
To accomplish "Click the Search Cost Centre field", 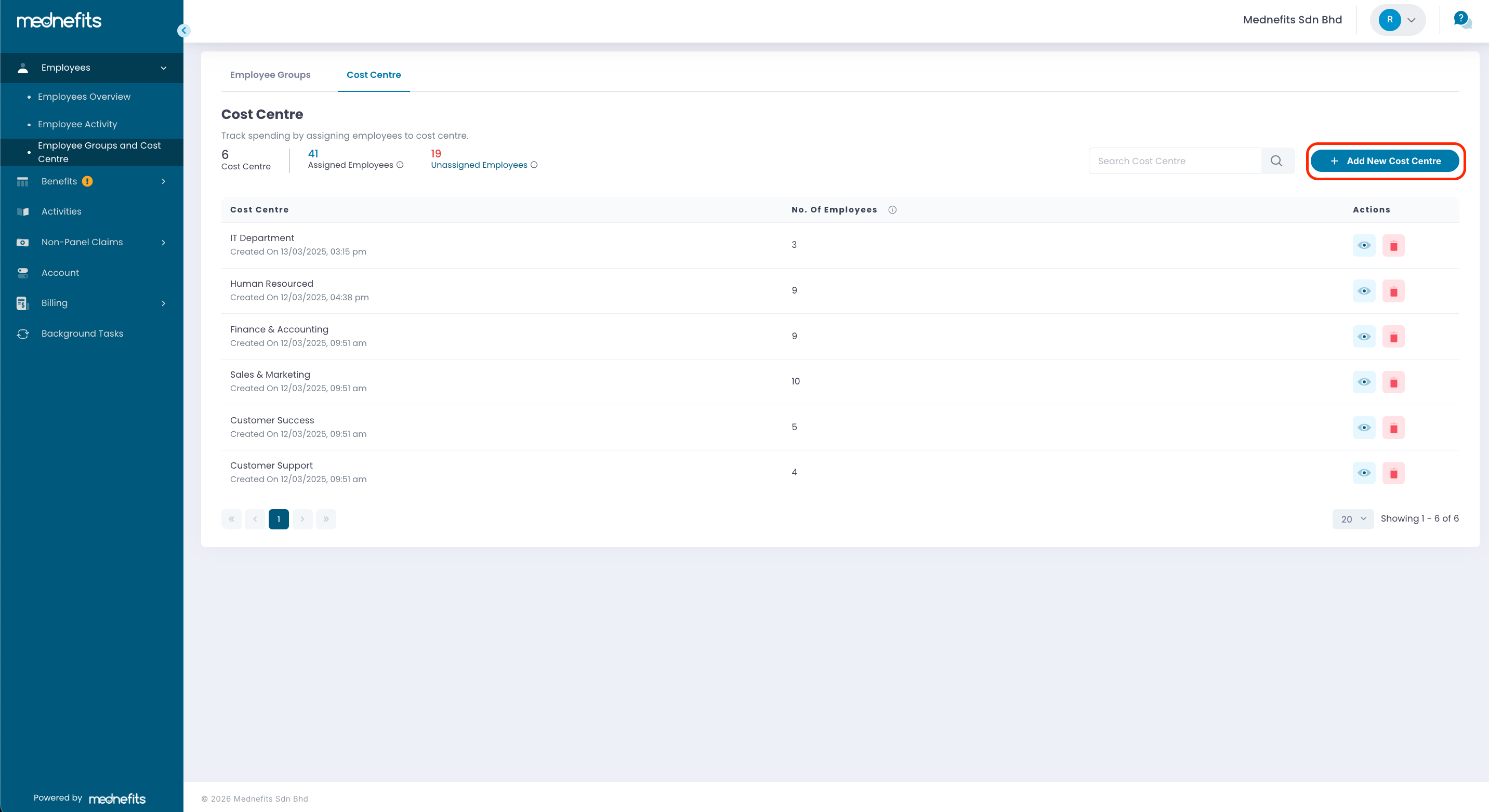I will pos(1175,161).
